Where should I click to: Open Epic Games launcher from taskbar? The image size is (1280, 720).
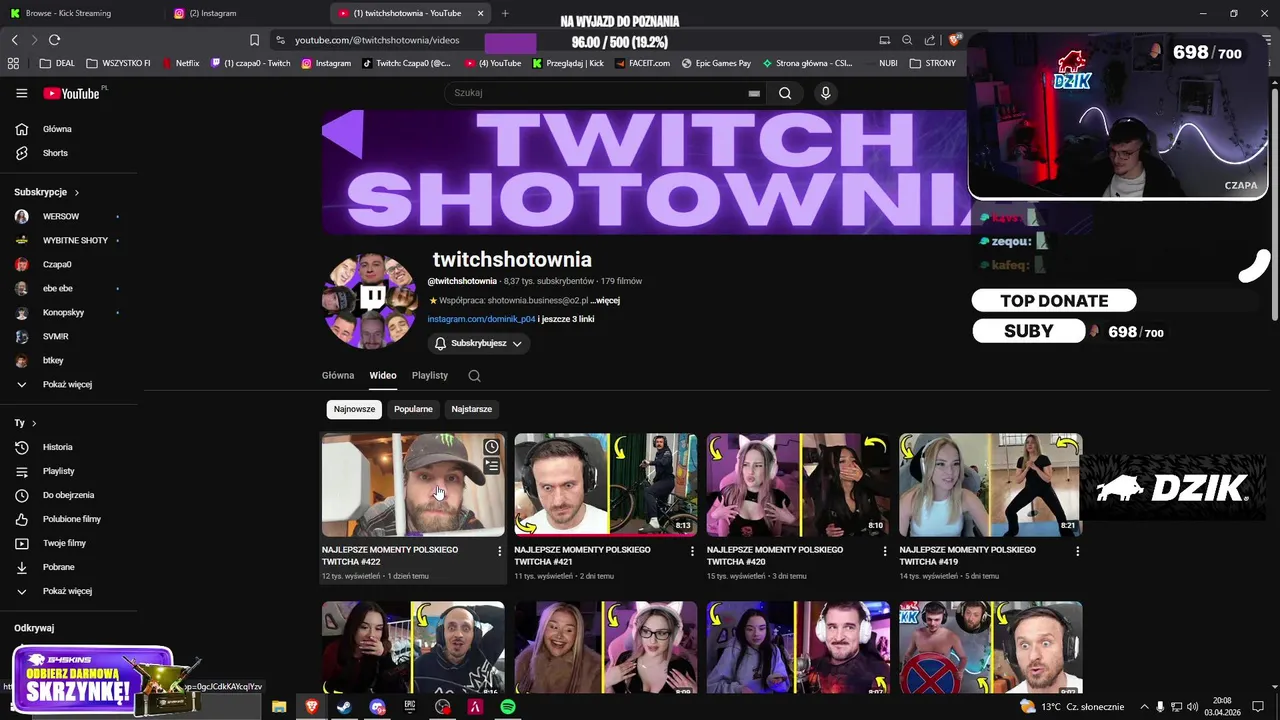click(x=410, y=707)
